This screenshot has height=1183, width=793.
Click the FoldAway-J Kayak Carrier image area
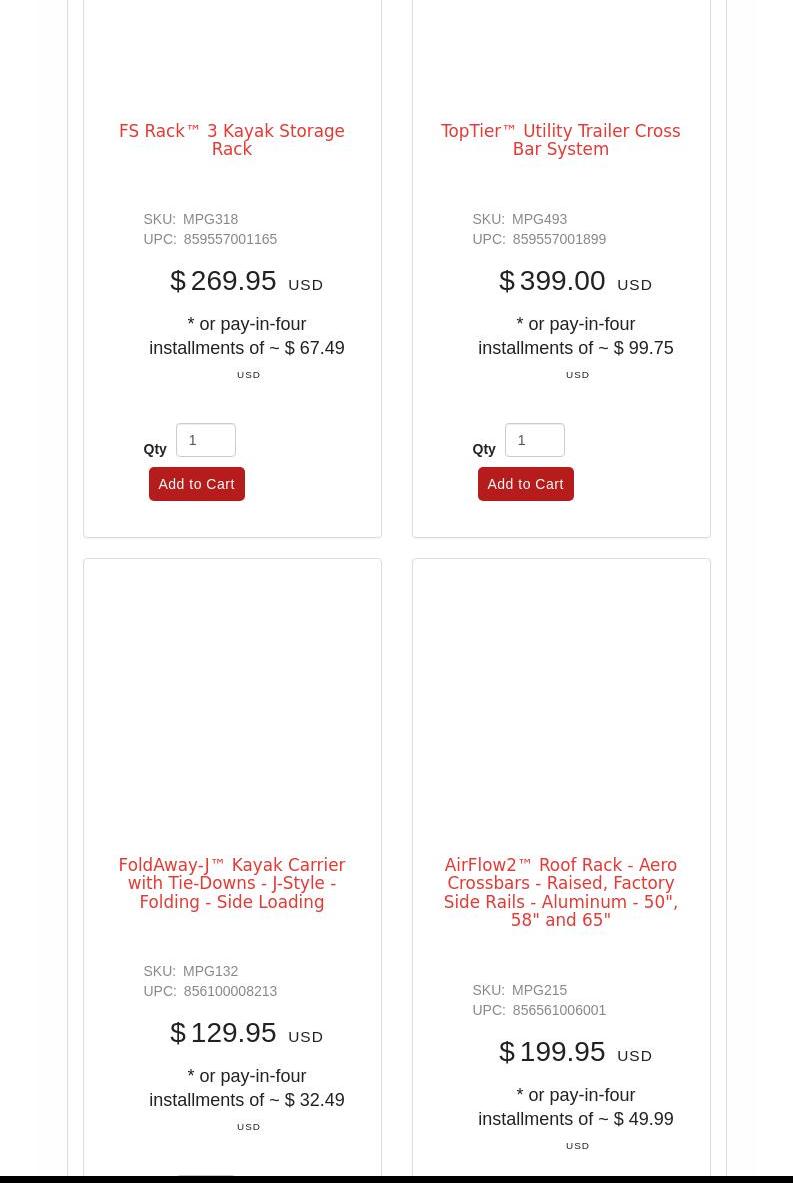232,705
